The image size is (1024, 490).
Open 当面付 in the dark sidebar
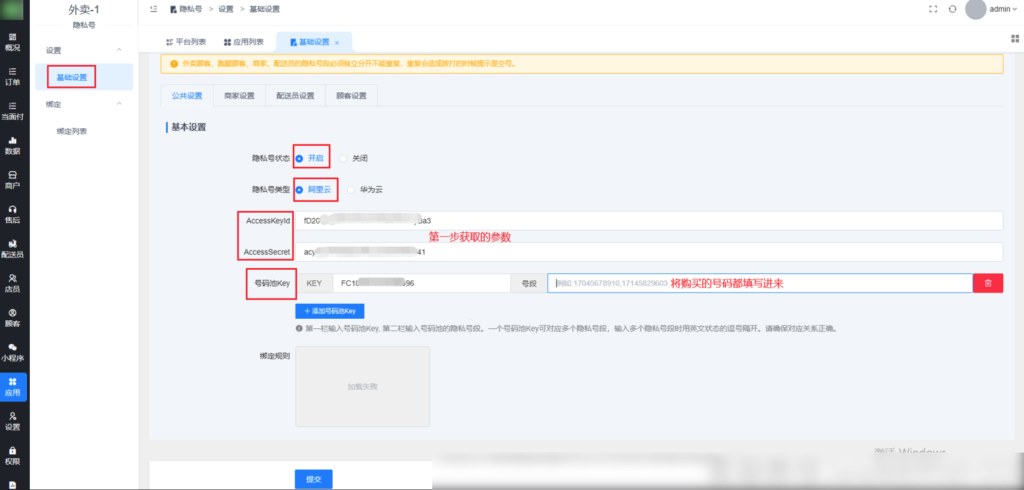pyautogui.click(x=13, y=111)
